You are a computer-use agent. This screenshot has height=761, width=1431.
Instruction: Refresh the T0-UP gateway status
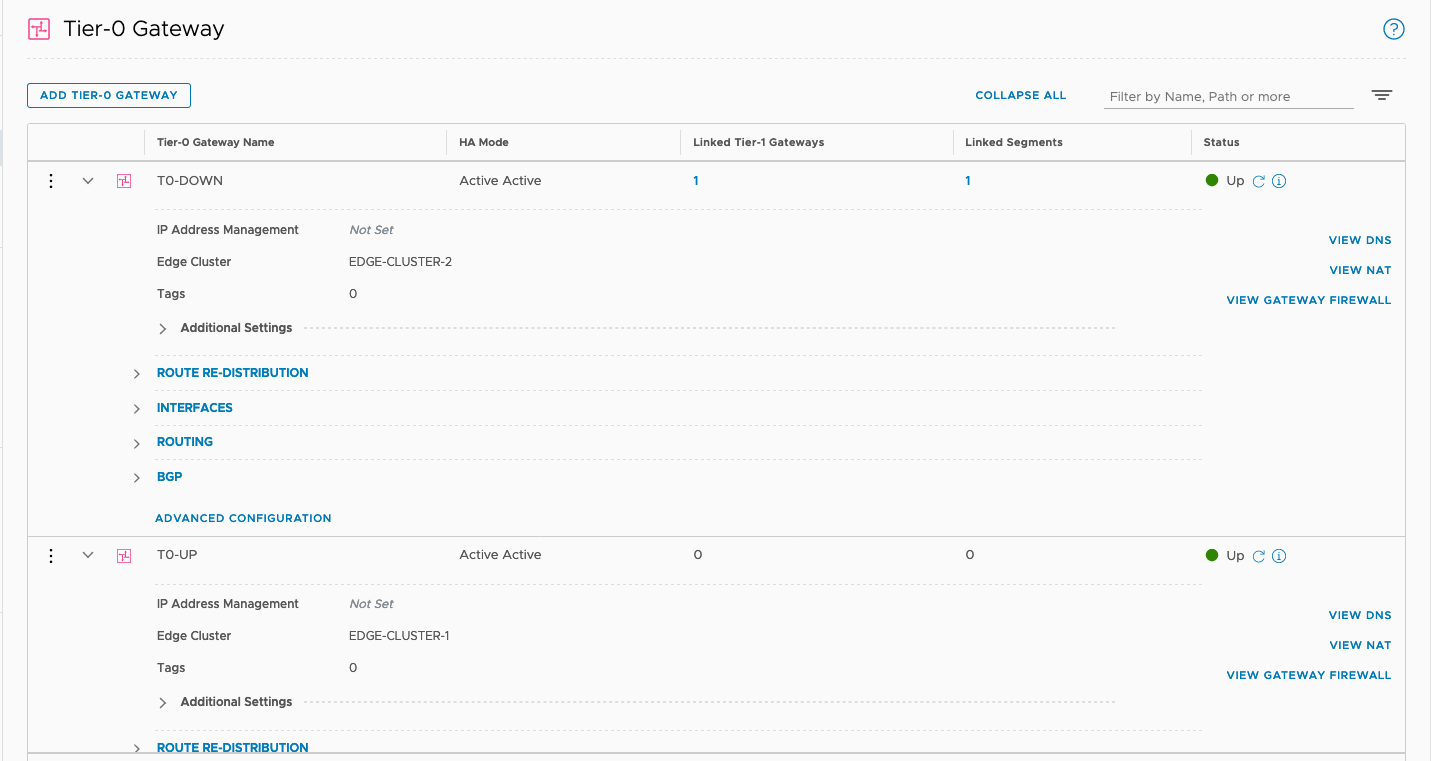pos(1259,556)
